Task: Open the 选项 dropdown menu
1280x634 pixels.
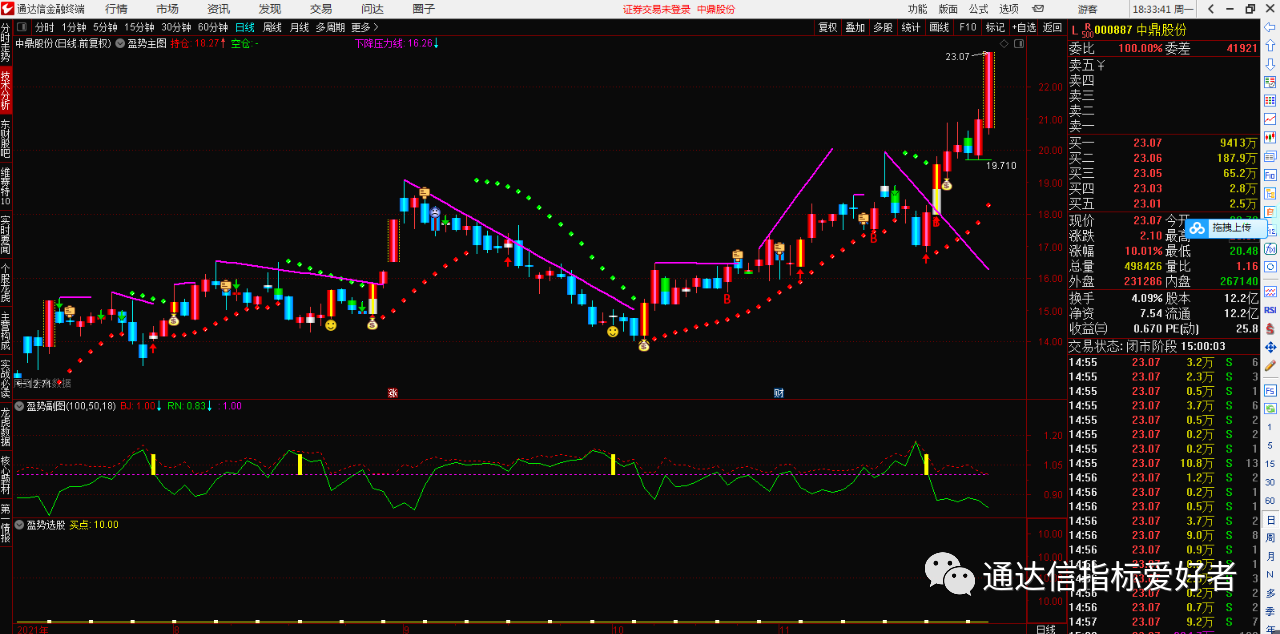Action: click(x=1009, y=8)
